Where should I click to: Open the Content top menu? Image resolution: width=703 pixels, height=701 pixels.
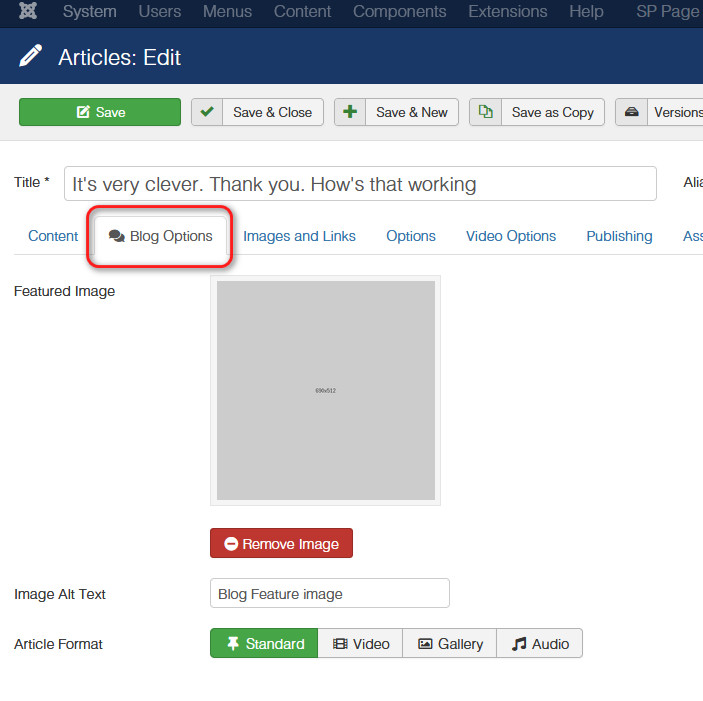click(x=302, y=11)
